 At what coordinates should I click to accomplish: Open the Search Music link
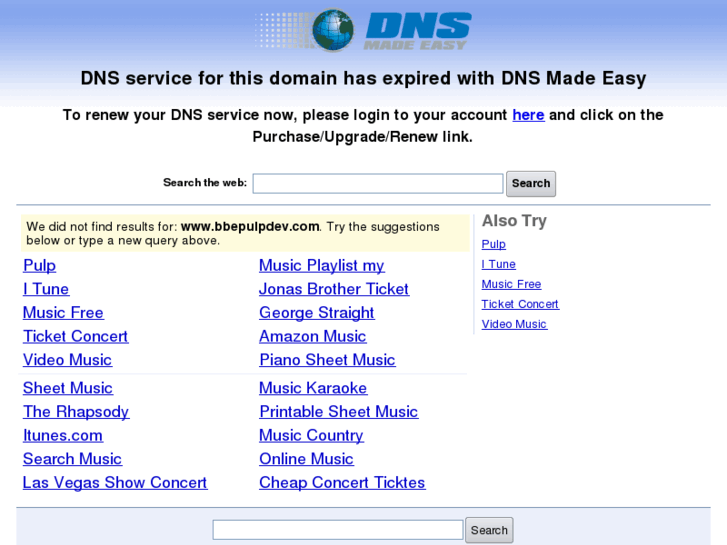(x=72, y=459)
